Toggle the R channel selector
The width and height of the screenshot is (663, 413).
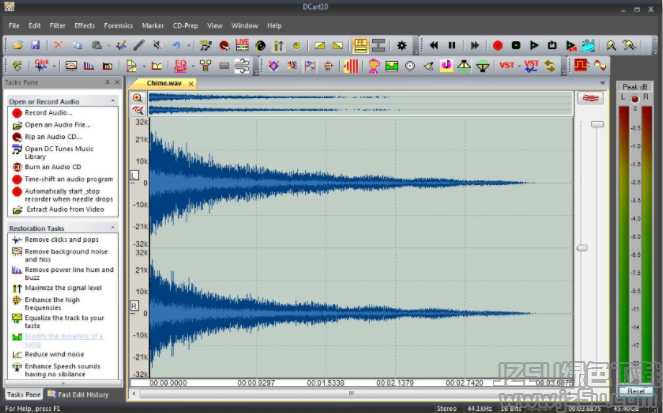134,306
